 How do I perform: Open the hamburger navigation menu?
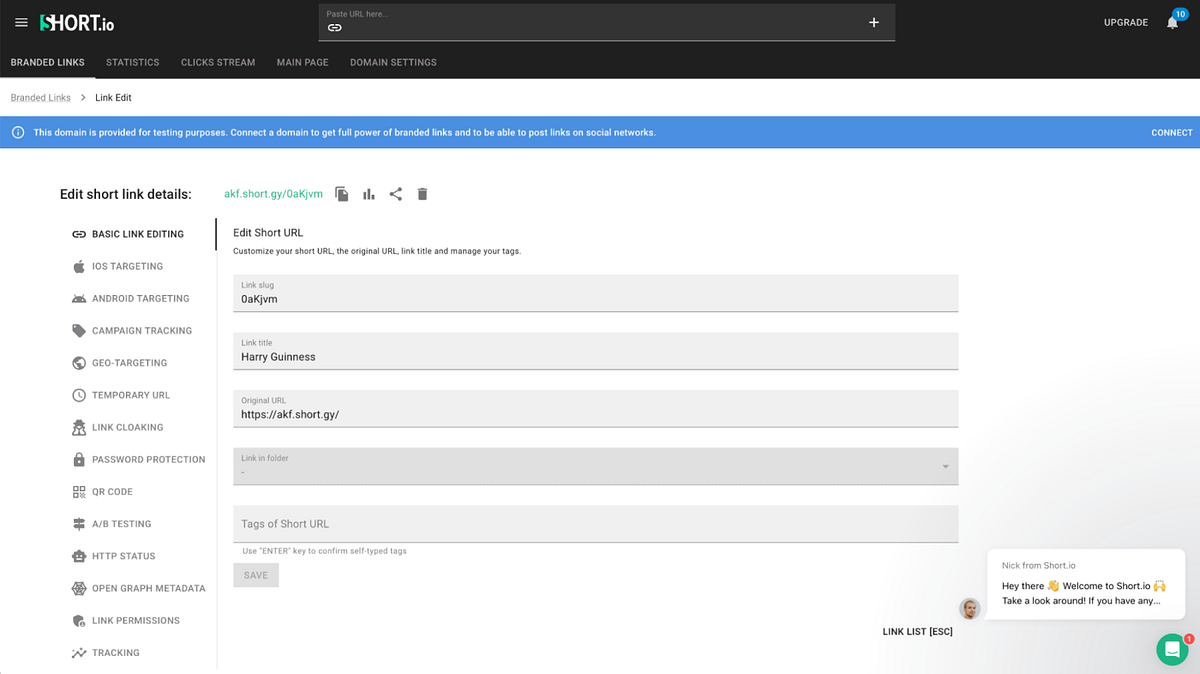21,22
